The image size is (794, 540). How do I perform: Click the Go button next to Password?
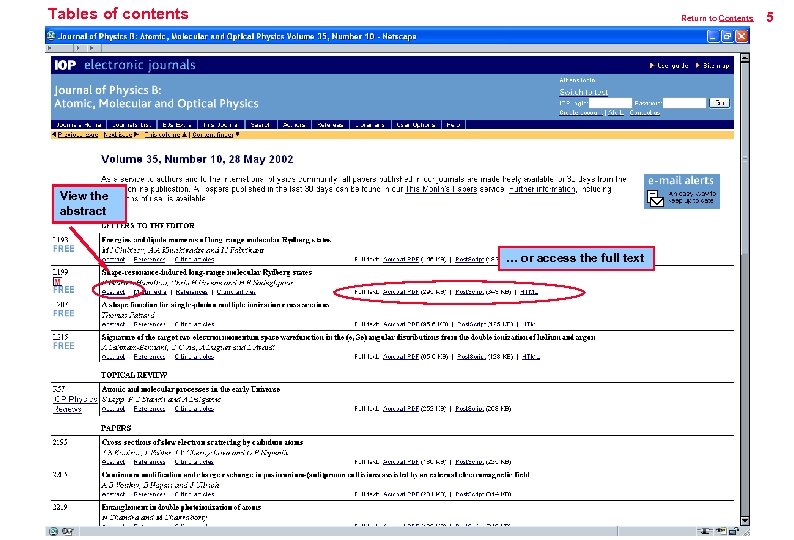click(x=719, y=103)
